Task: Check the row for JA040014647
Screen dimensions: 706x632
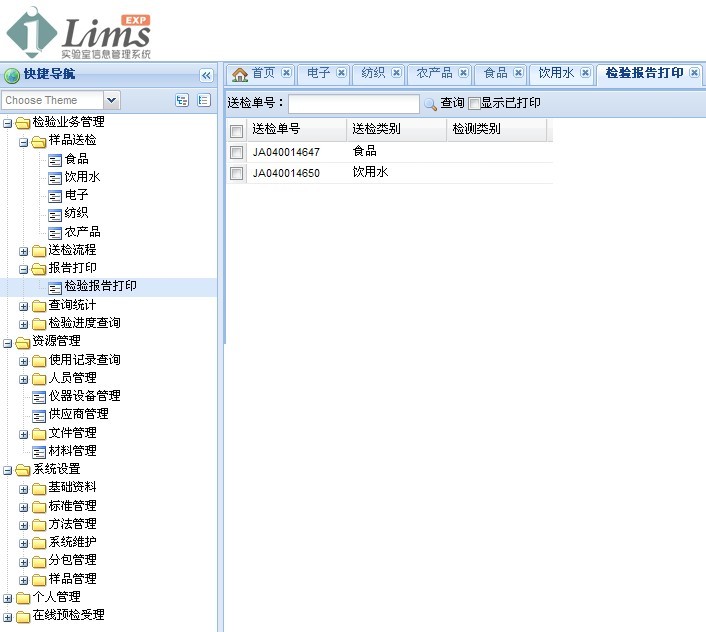Action: [x=237, y=152]
